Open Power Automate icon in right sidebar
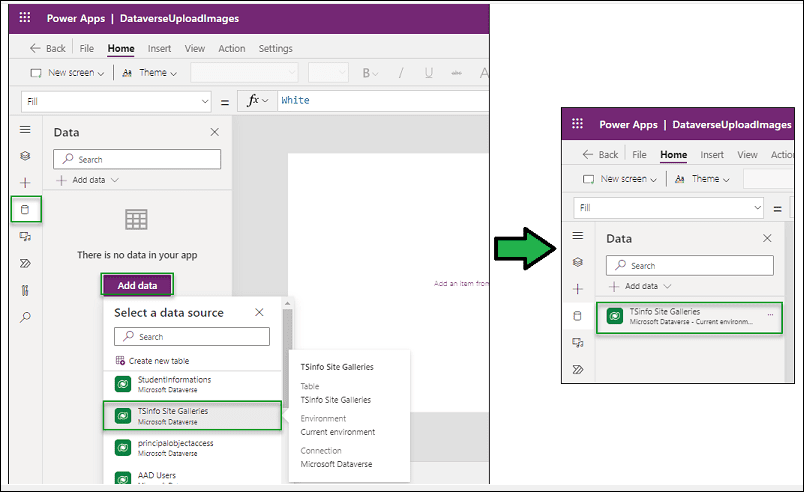Viewport: 804px width, 492px height. [x=578, y=370]
